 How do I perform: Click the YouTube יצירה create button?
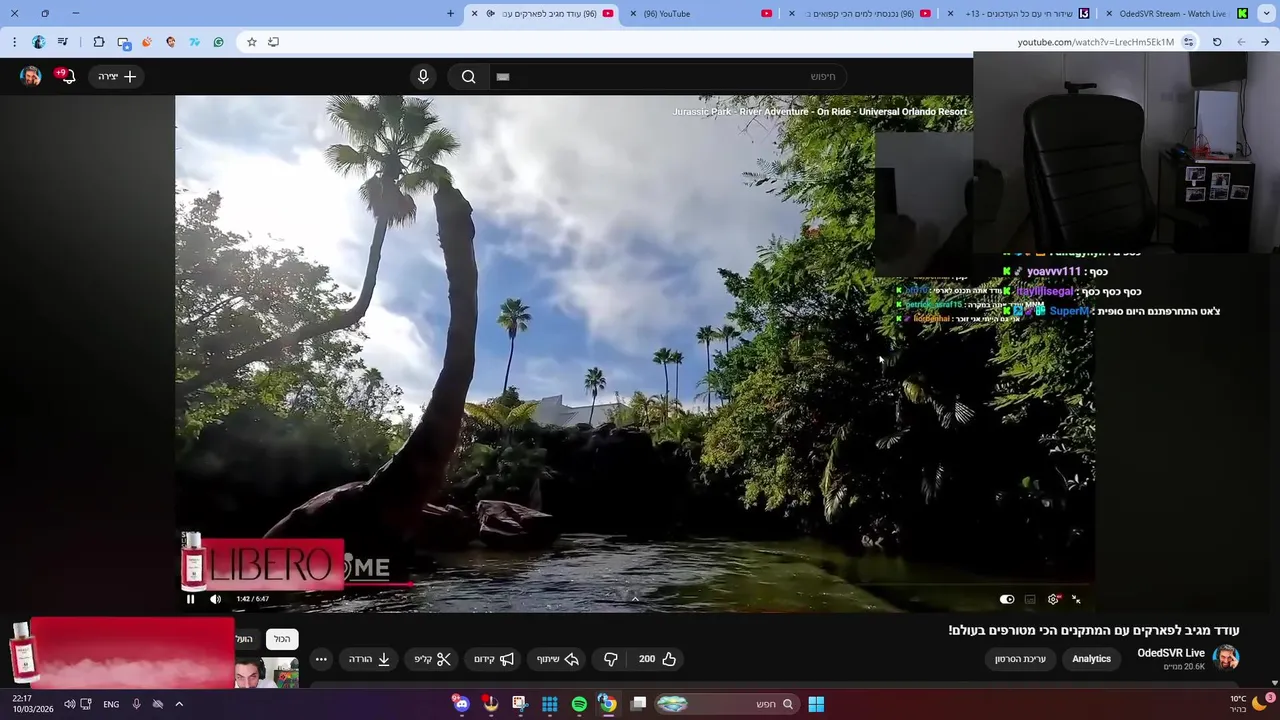(117, 76)
